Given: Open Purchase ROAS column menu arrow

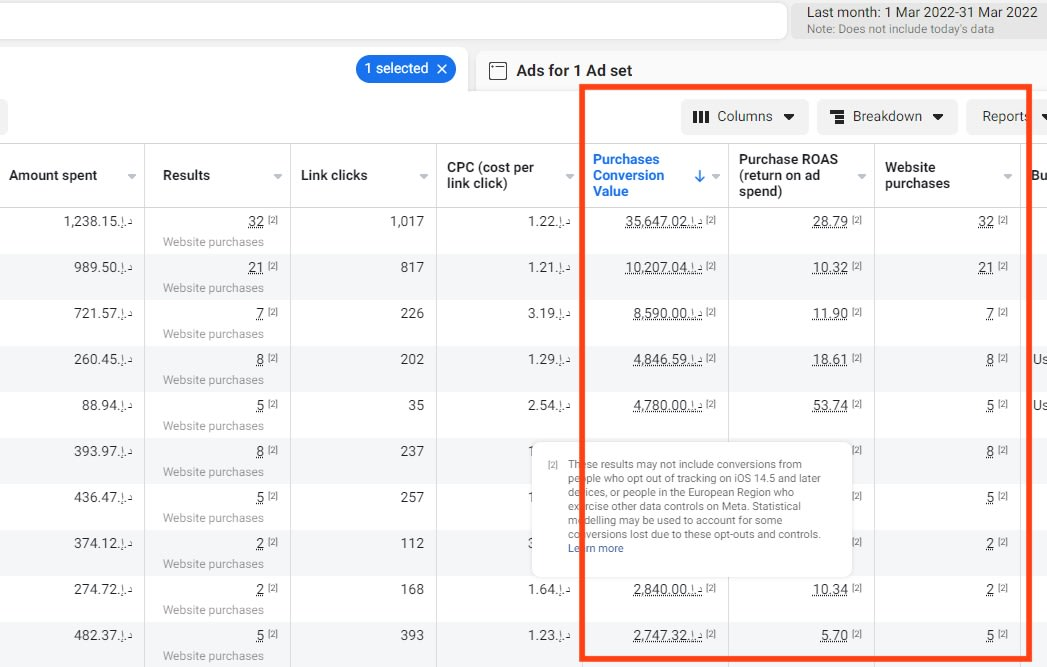Looking at the screenshot, I should pyautogui.click(x=861, y=176).
